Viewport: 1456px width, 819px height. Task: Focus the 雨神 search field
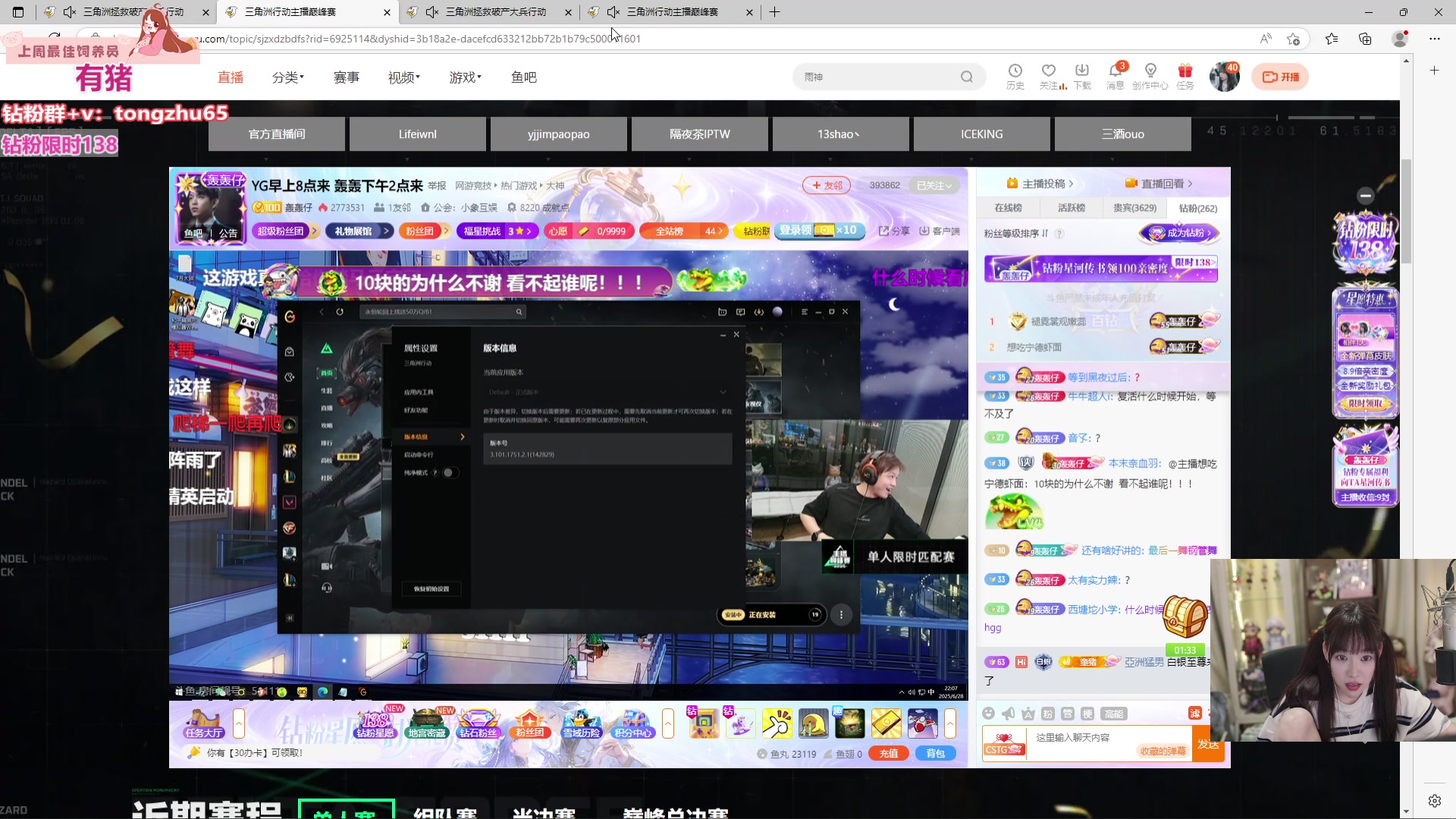click(876, 77)
